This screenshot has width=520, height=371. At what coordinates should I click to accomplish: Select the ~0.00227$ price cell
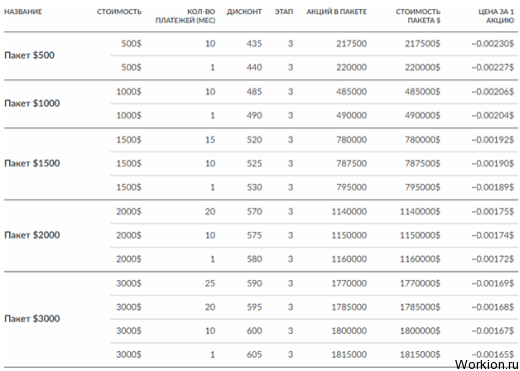point(493,68)
